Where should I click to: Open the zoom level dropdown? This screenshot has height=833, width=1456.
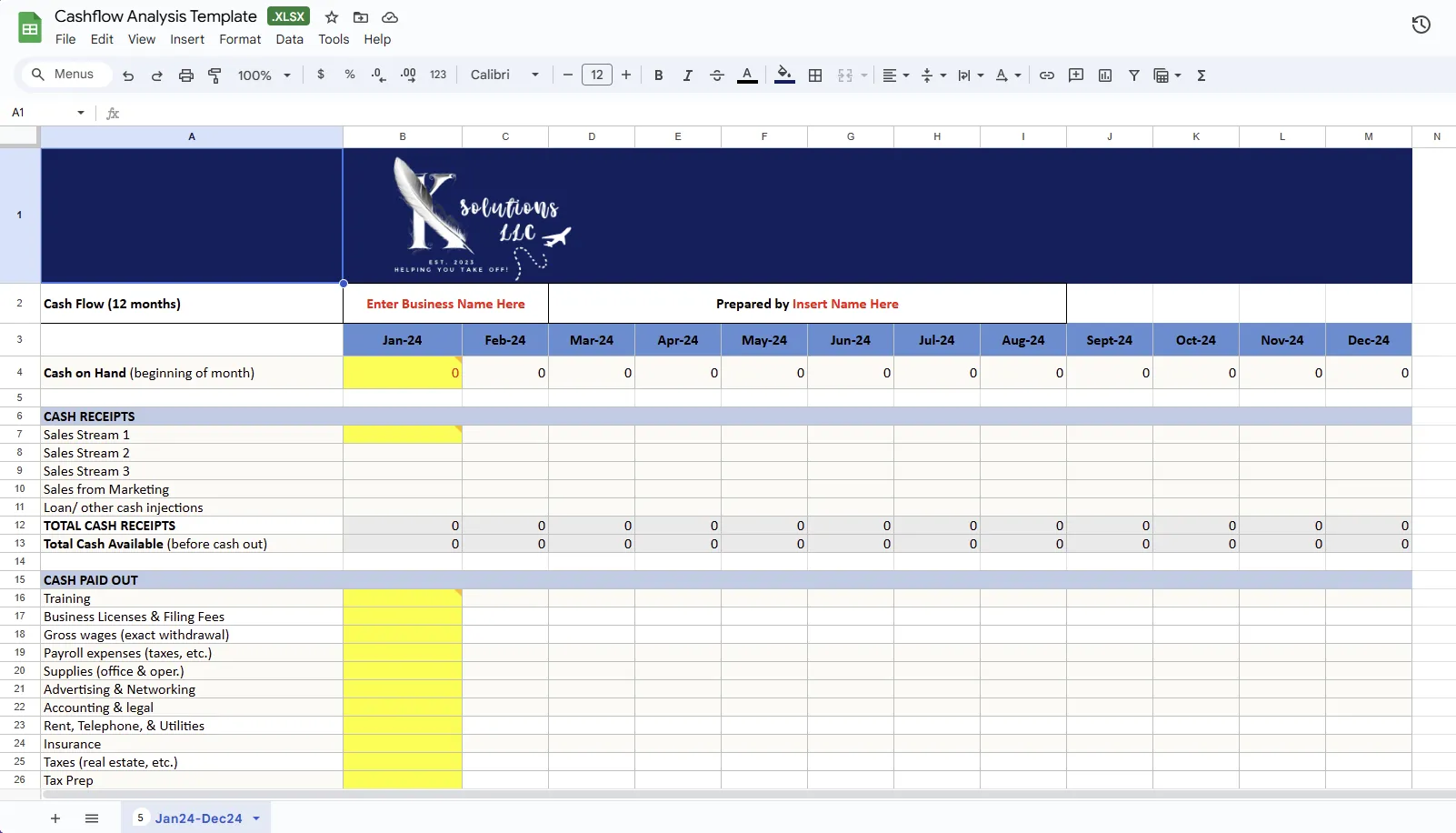[263, 75]
